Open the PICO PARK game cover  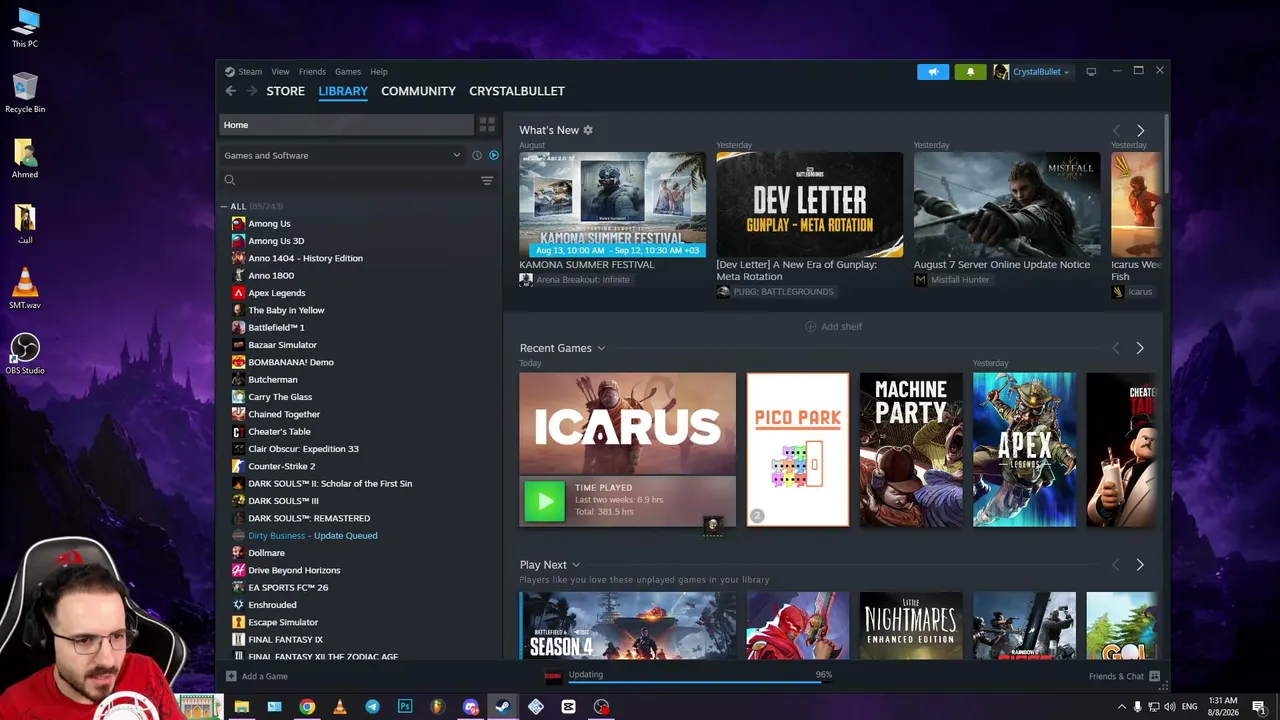click(x=797, y=450)
